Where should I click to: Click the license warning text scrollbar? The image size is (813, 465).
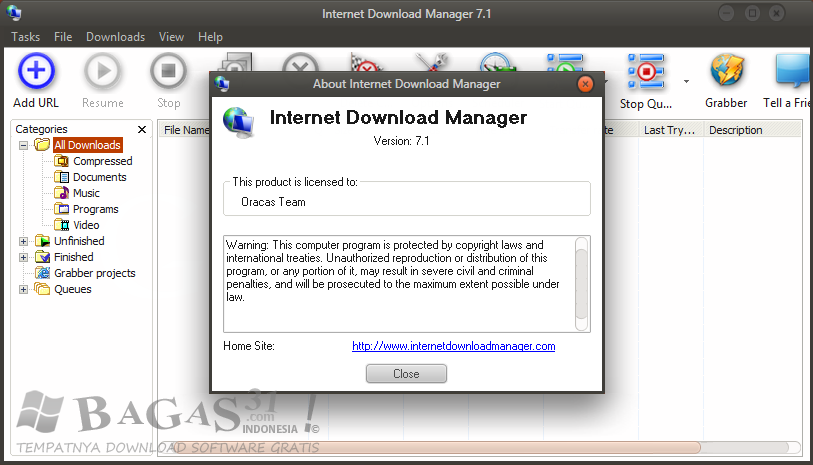[x=581, y=284]
